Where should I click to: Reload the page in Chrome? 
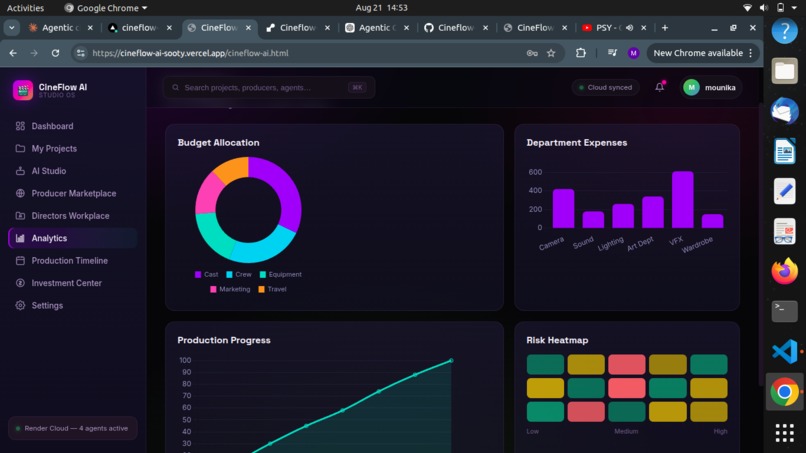click(55, 53)
